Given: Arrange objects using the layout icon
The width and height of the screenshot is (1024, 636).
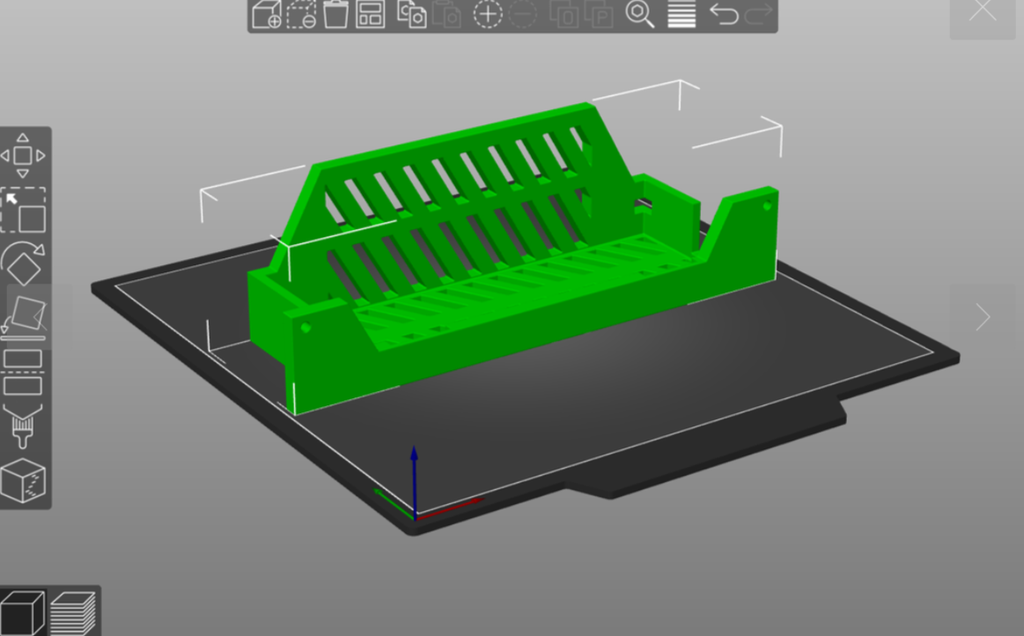Looking at the screenshot, I should tap(370, 14).
